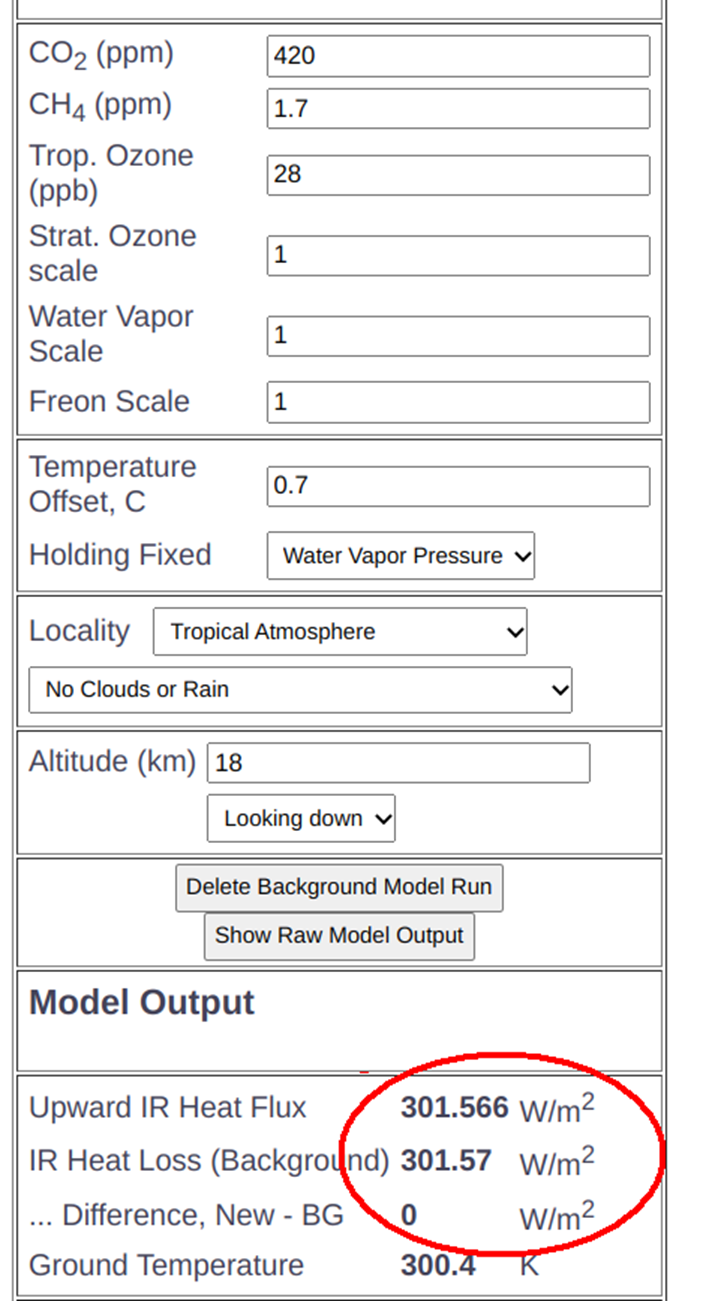Click the Altitude (km) input field
The width and height of the screenshot is (703, 1301).
click(x=398, y=763)
